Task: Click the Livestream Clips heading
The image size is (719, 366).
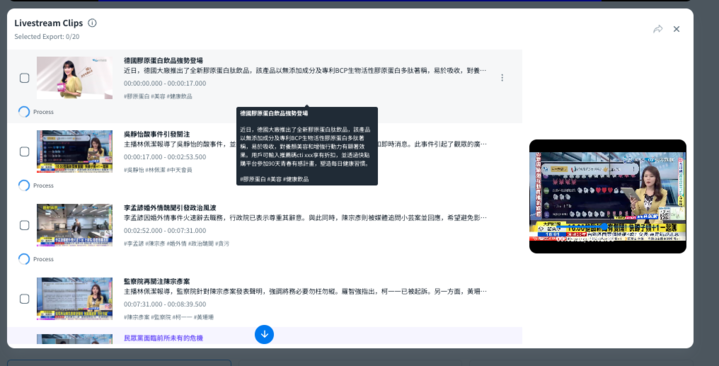Action: (x=49, y=23)
